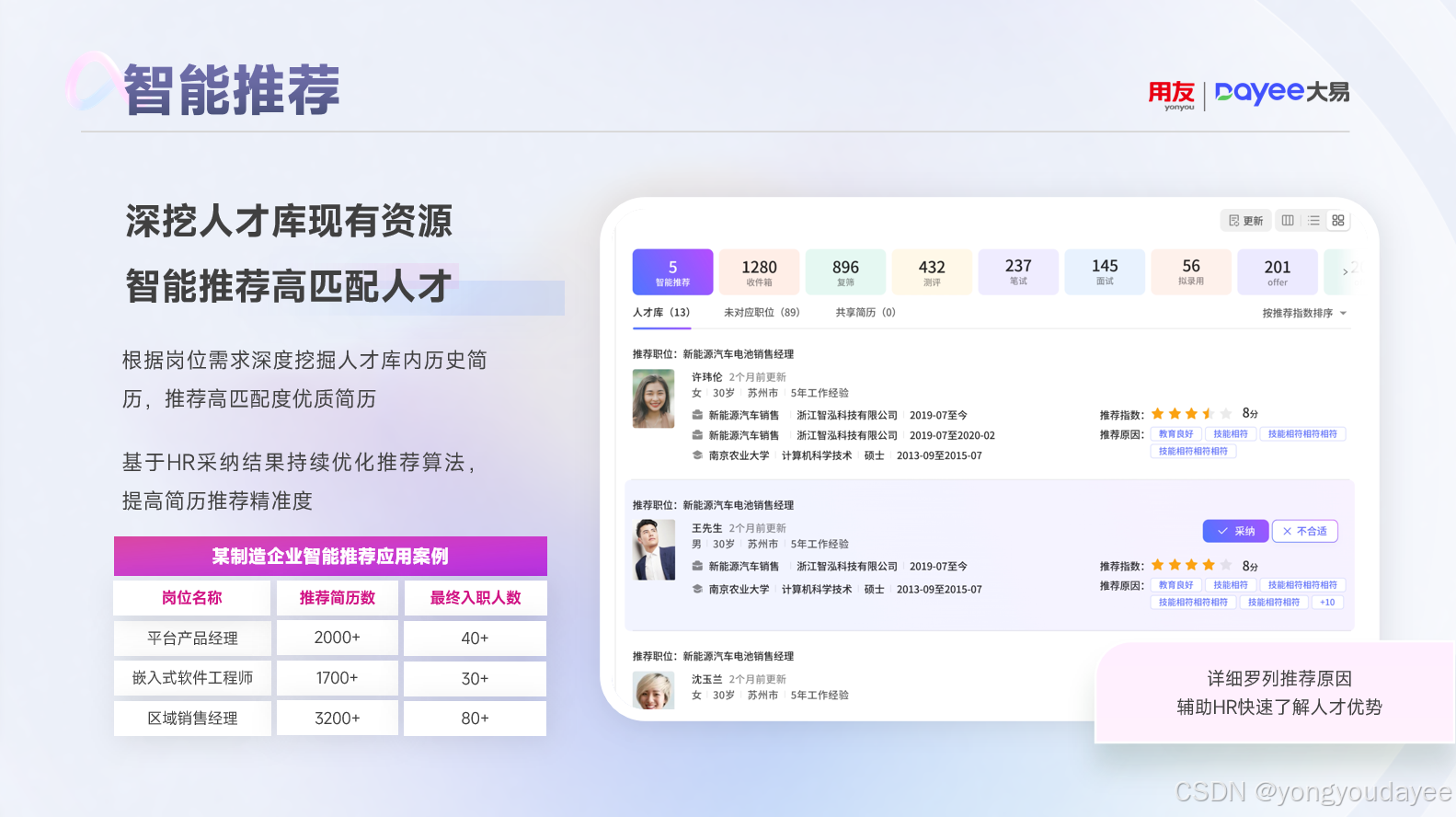Click the 推荐简历数 column header
The width and height of the screenshot is (1456, 817).
pyautogui.click(x=338, y=598)
